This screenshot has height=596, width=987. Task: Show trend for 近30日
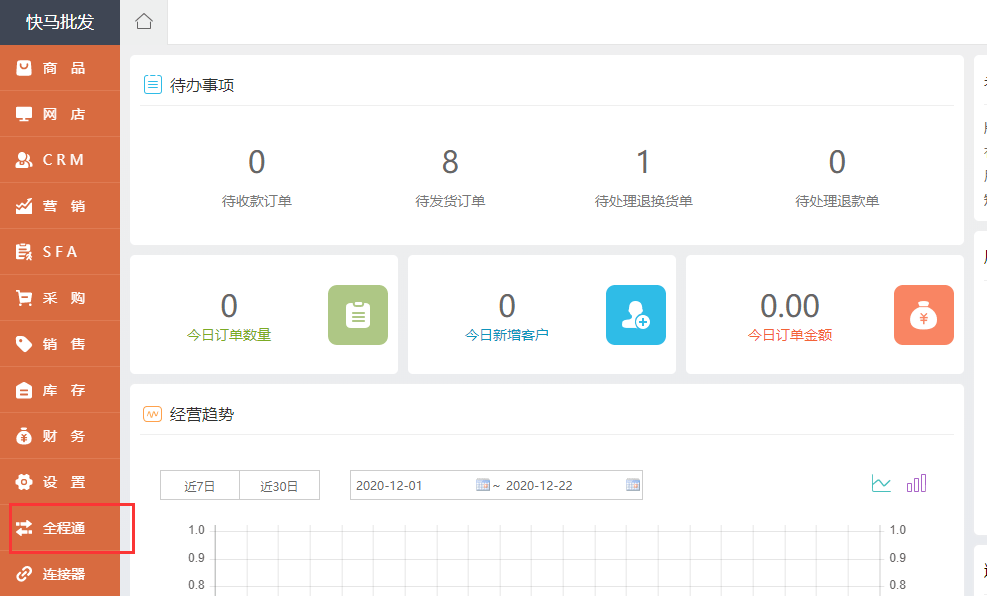(x=280, y=486)
